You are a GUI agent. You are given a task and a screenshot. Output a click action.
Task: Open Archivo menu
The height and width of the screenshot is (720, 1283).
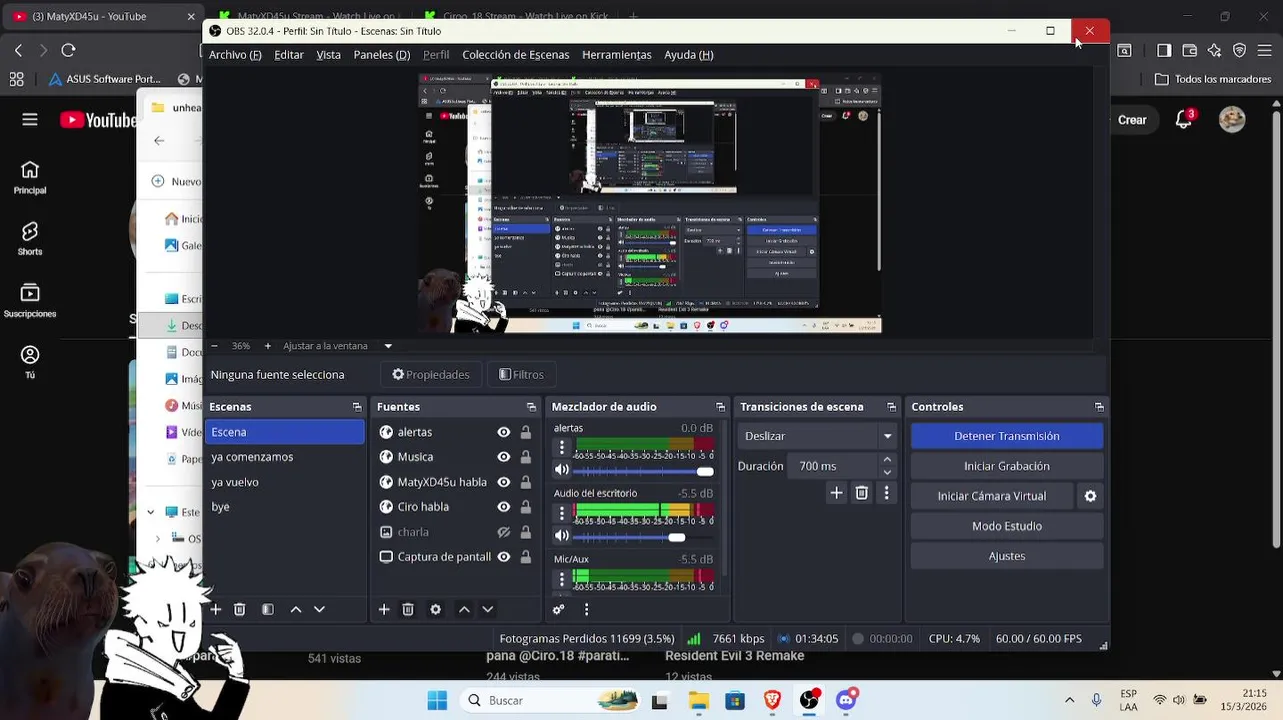pos(235,55)
